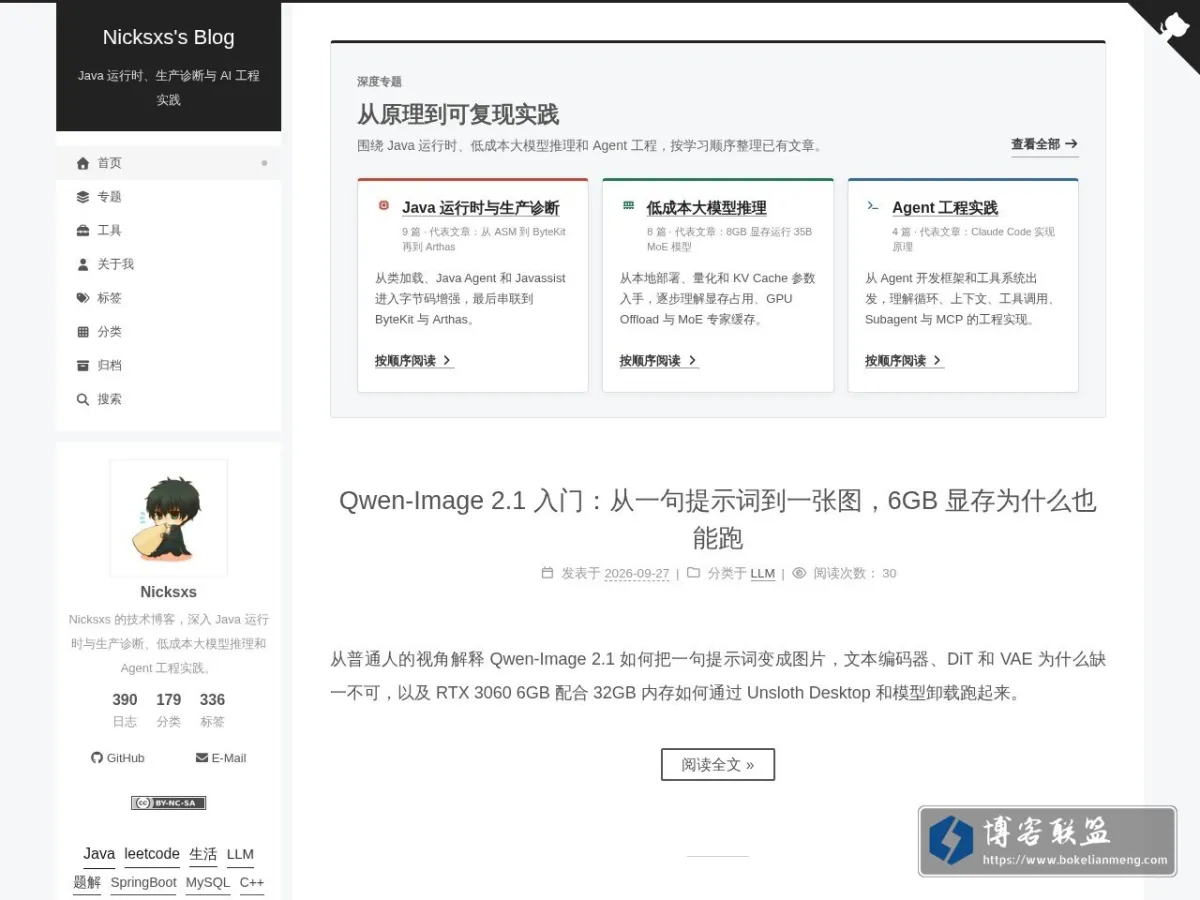Click the 336 标签 tags count

212,709
